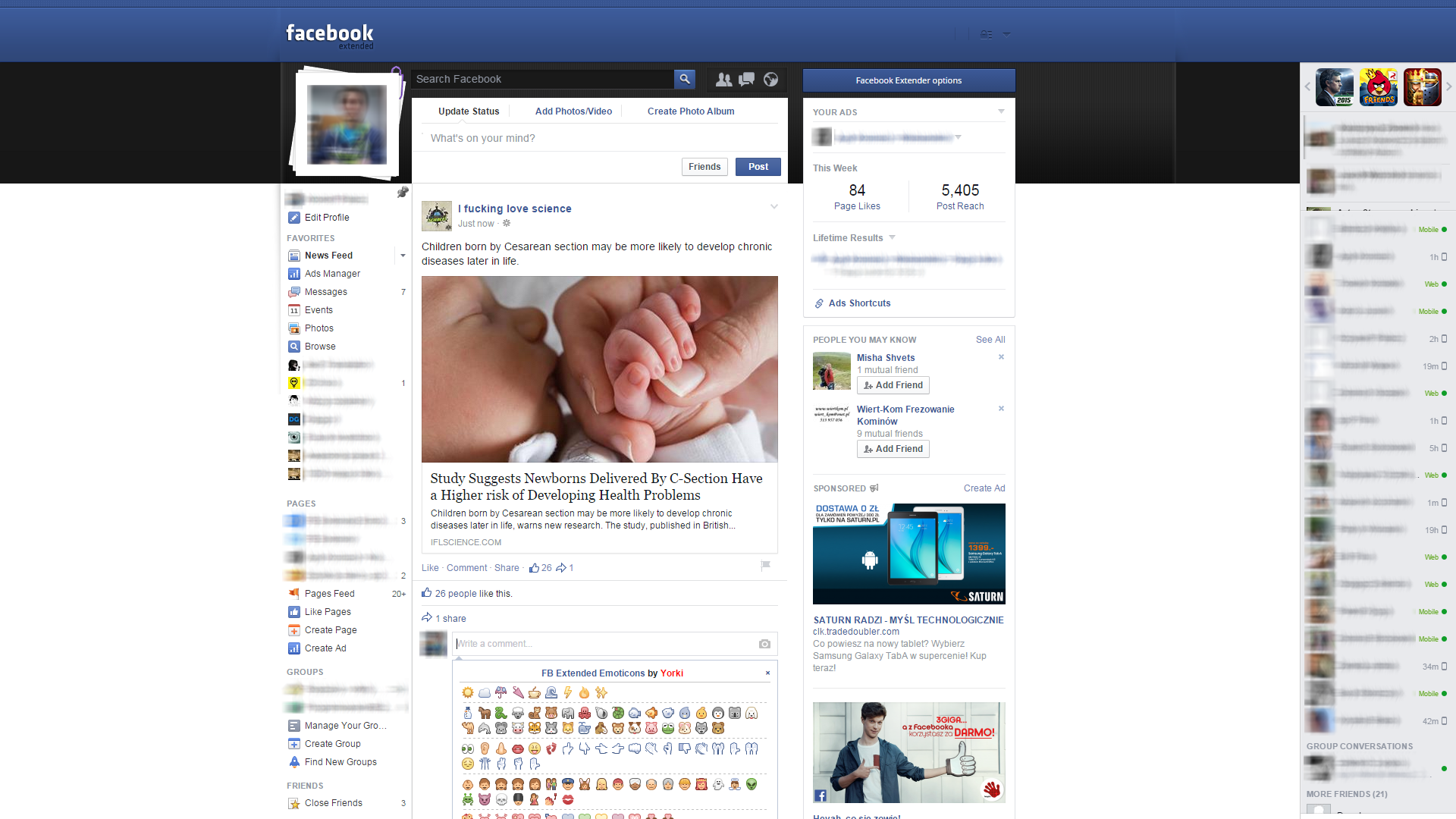Open the notifications globe icon

770,79
